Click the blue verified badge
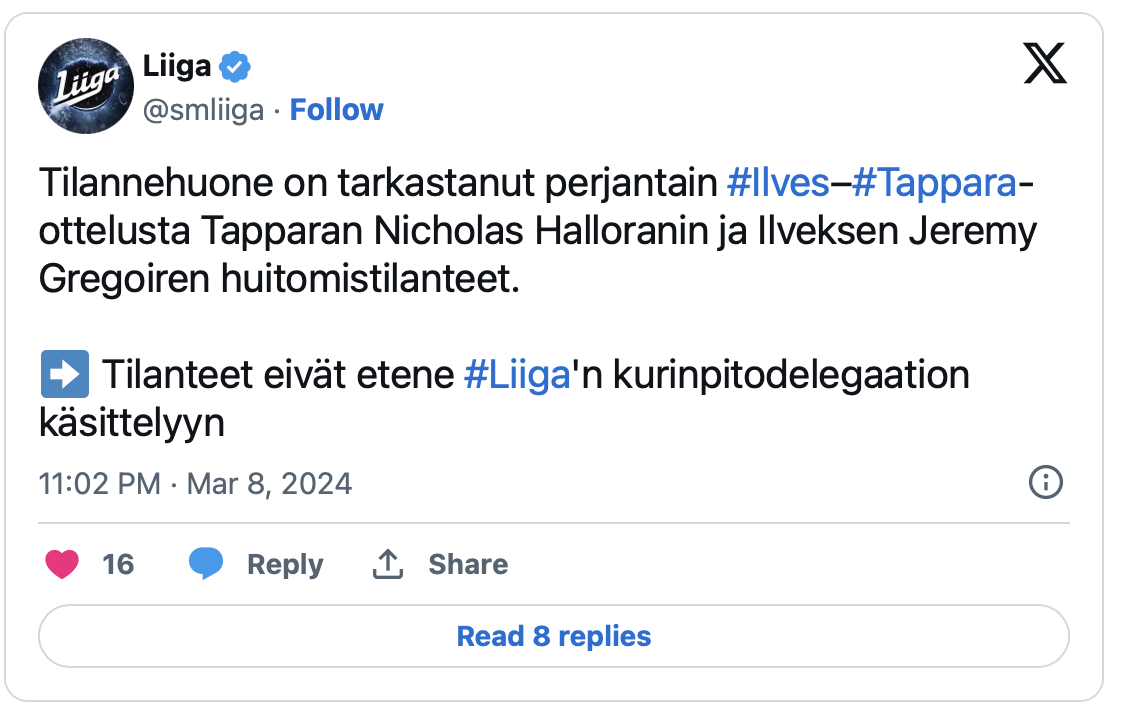 [x=234, y=67]
